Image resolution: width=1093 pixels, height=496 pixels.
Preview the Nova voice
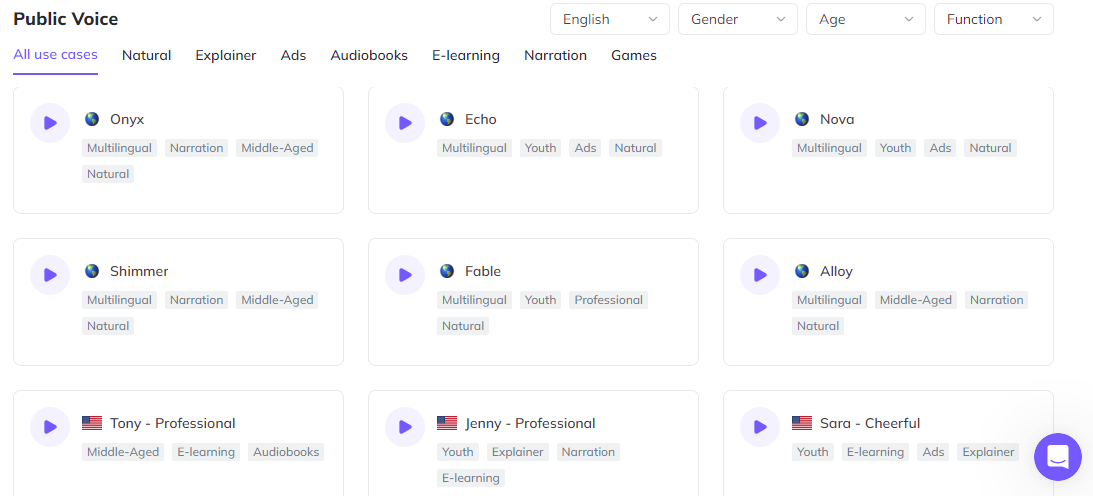coord(760,123)
